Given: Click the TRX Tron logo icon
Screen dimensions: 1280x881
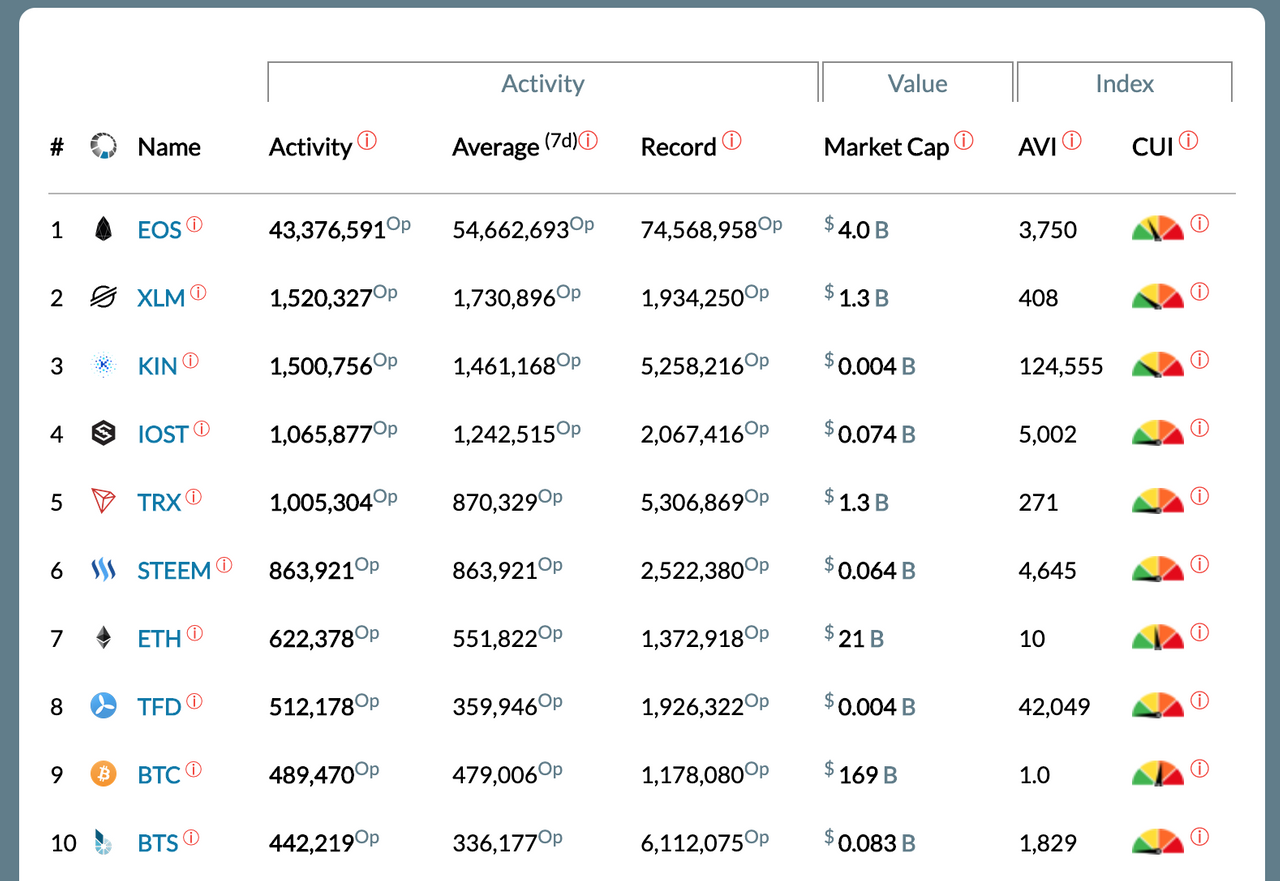Looking at the screenshot, I should click(x=103, y=501).
